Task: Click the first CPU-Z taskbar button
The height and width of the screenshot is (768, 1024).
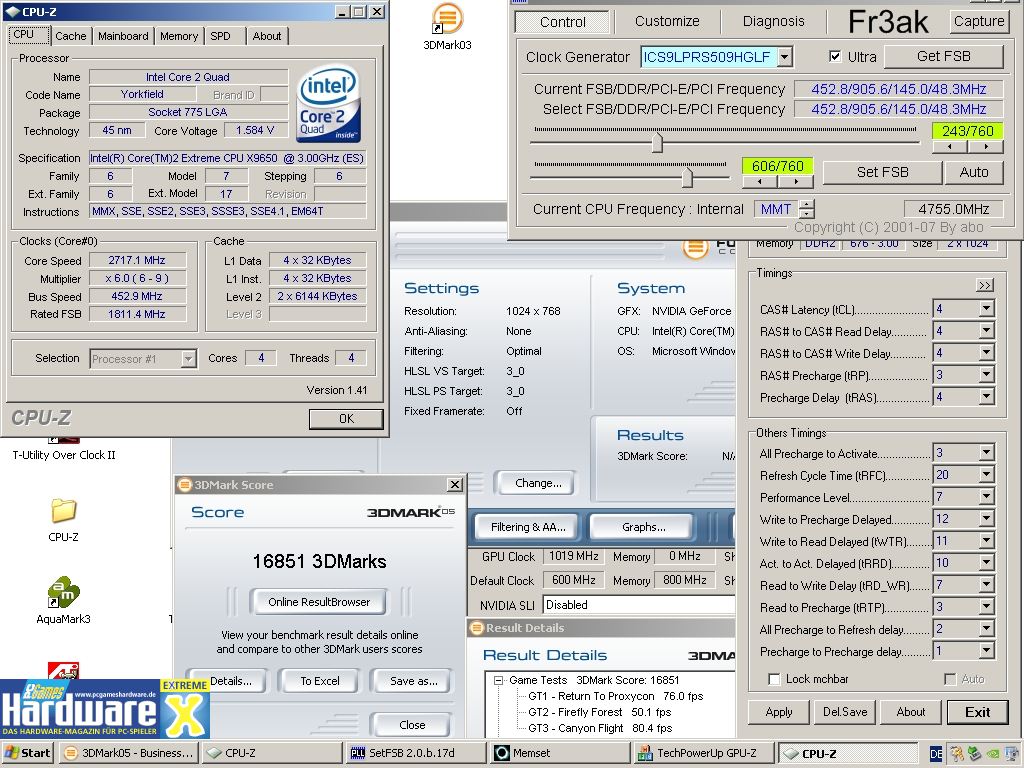Action: point(272,753)
